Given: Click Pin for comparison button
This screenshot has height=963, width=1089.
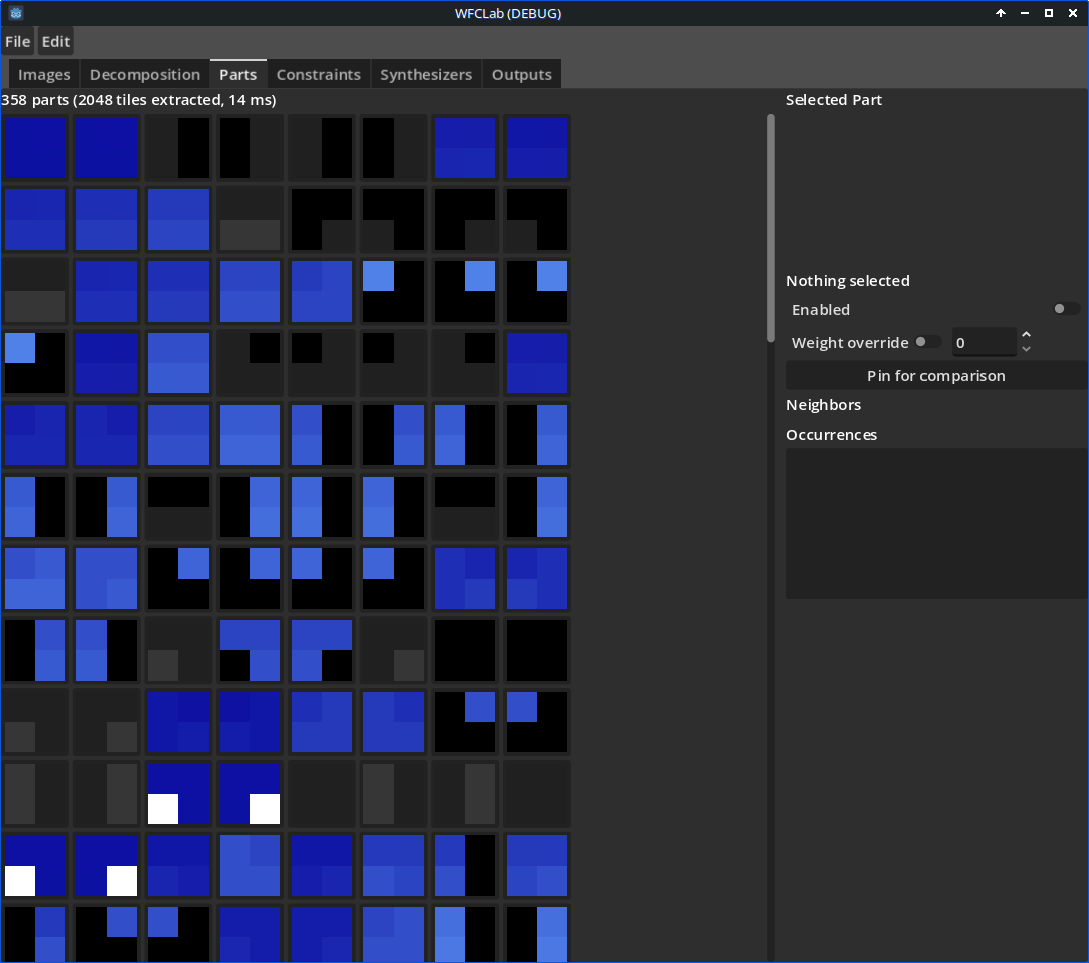Looking at the screenshot, I should pyautogui.click(x=936, y=376).
